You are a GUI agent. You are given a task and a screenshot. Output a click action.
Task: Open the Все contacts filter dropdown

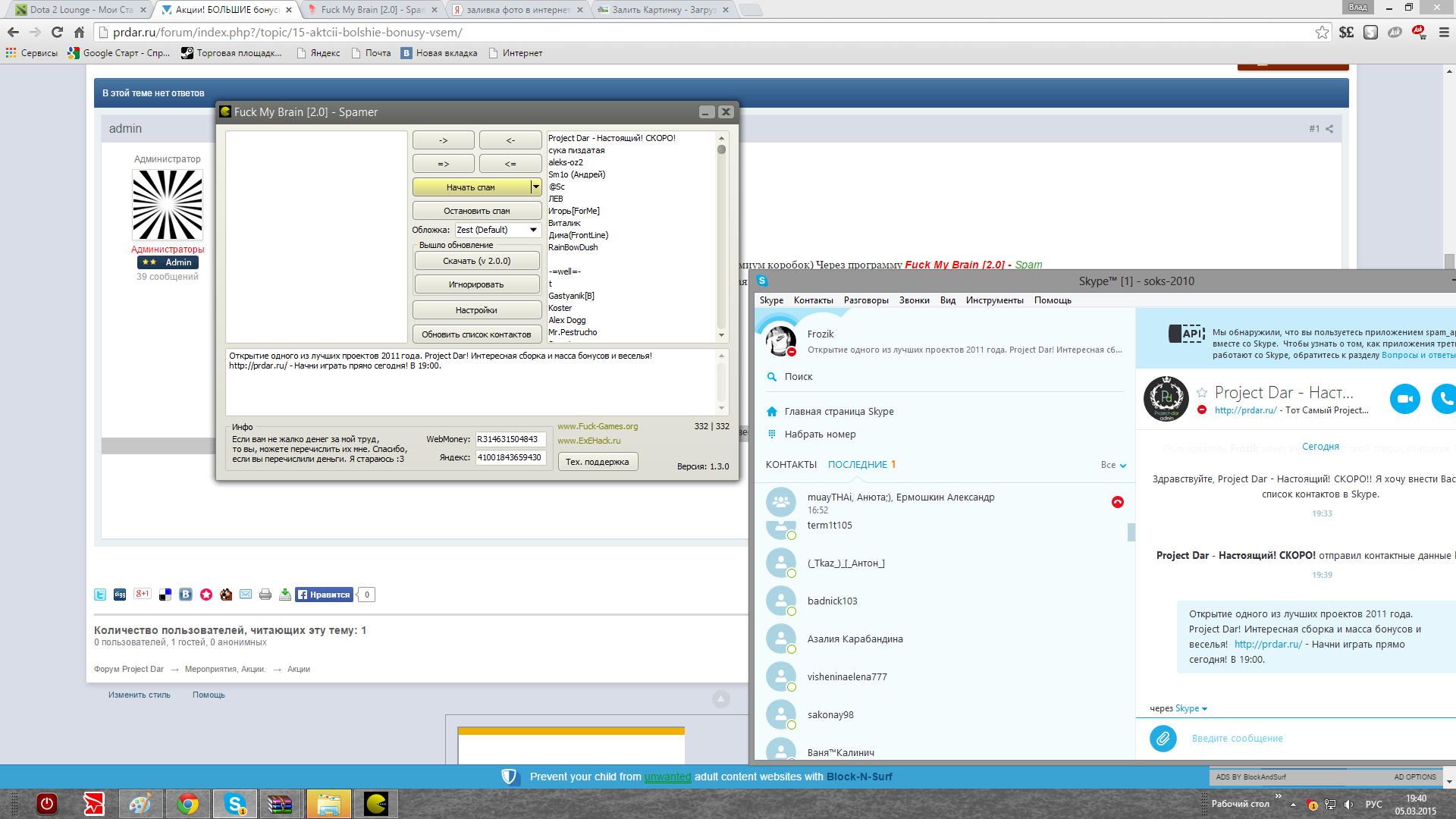[x=1113, y=465]
